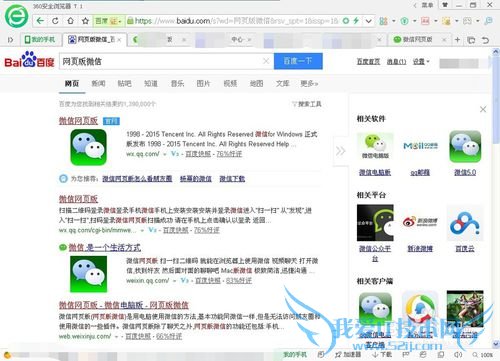Clear the search query with the X icon

click(266, 61)
